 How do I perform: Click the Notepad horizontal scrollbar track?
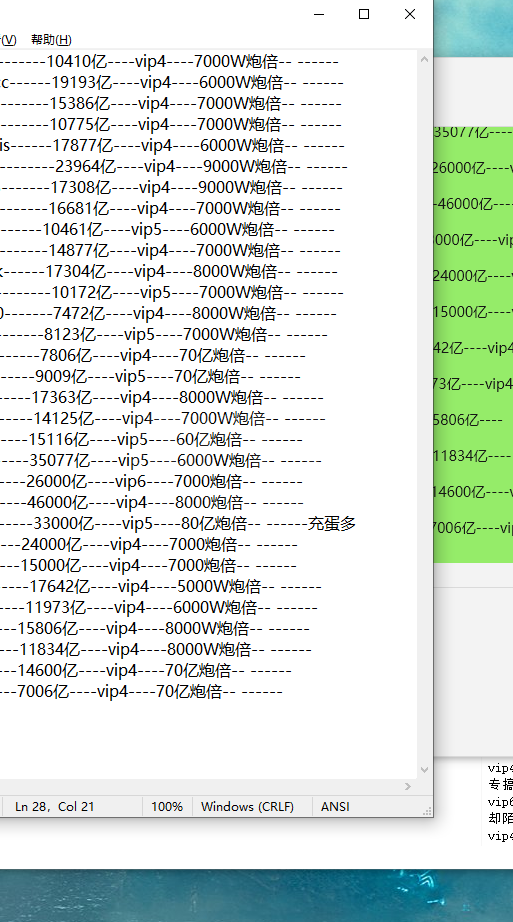point(201,786)
